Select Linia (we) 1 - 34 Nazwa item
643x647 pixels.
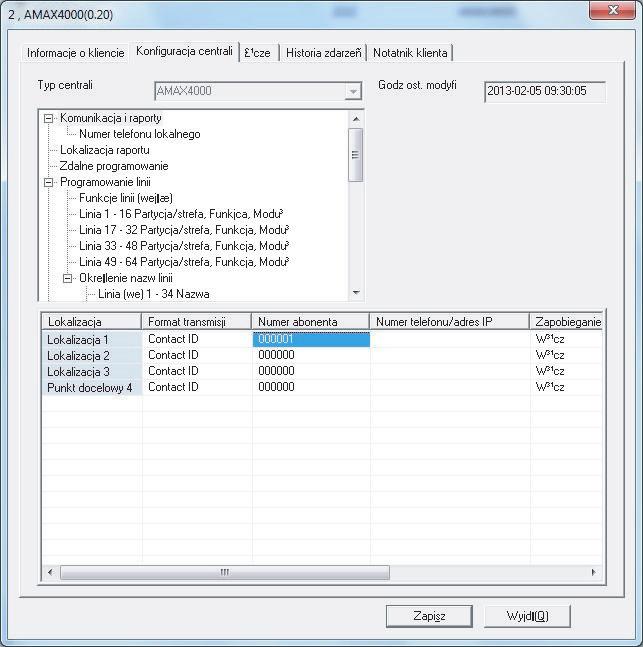154,294
